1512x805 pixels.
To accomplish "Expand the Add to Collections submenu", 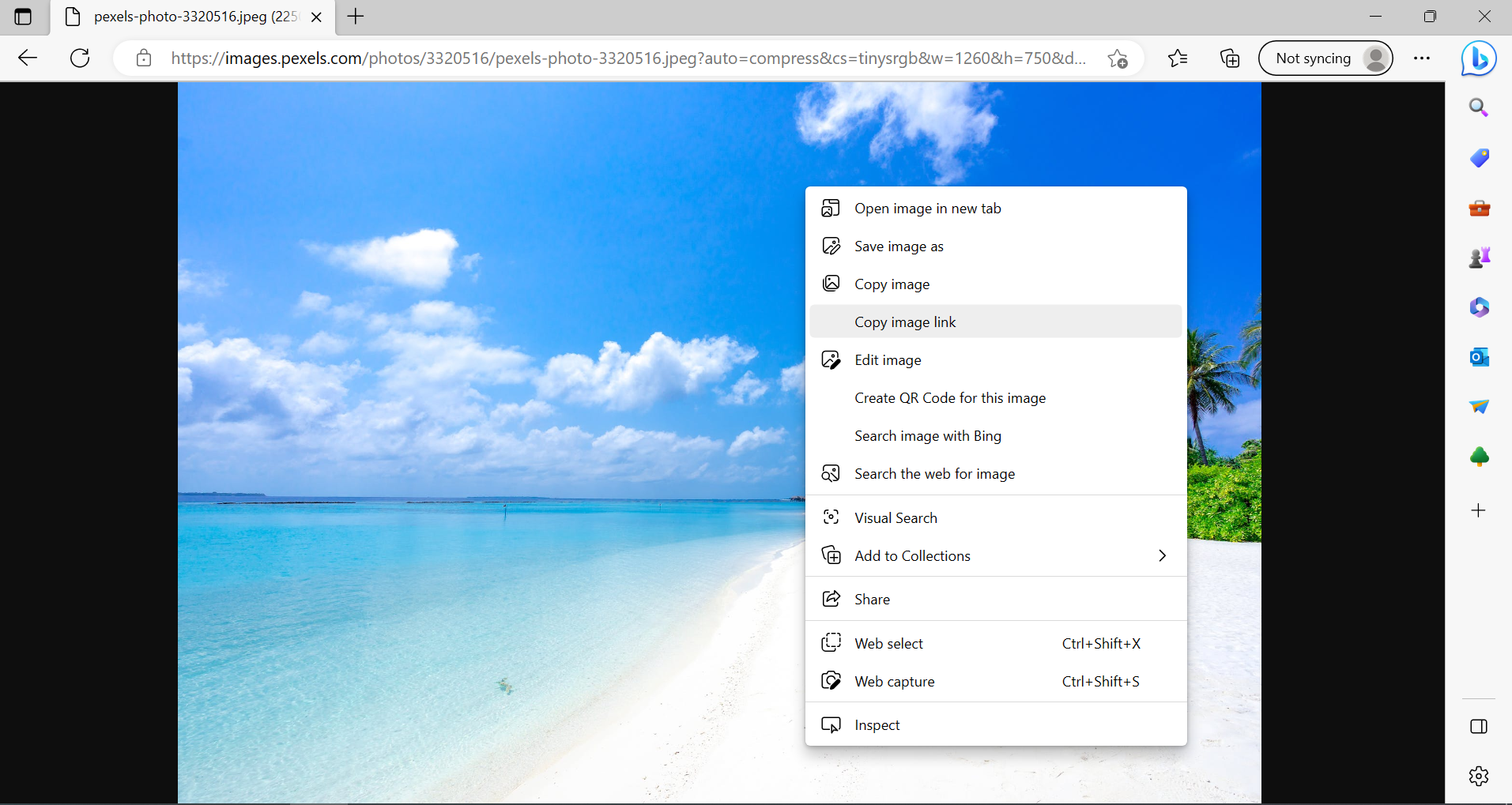I will click(995, 556).
